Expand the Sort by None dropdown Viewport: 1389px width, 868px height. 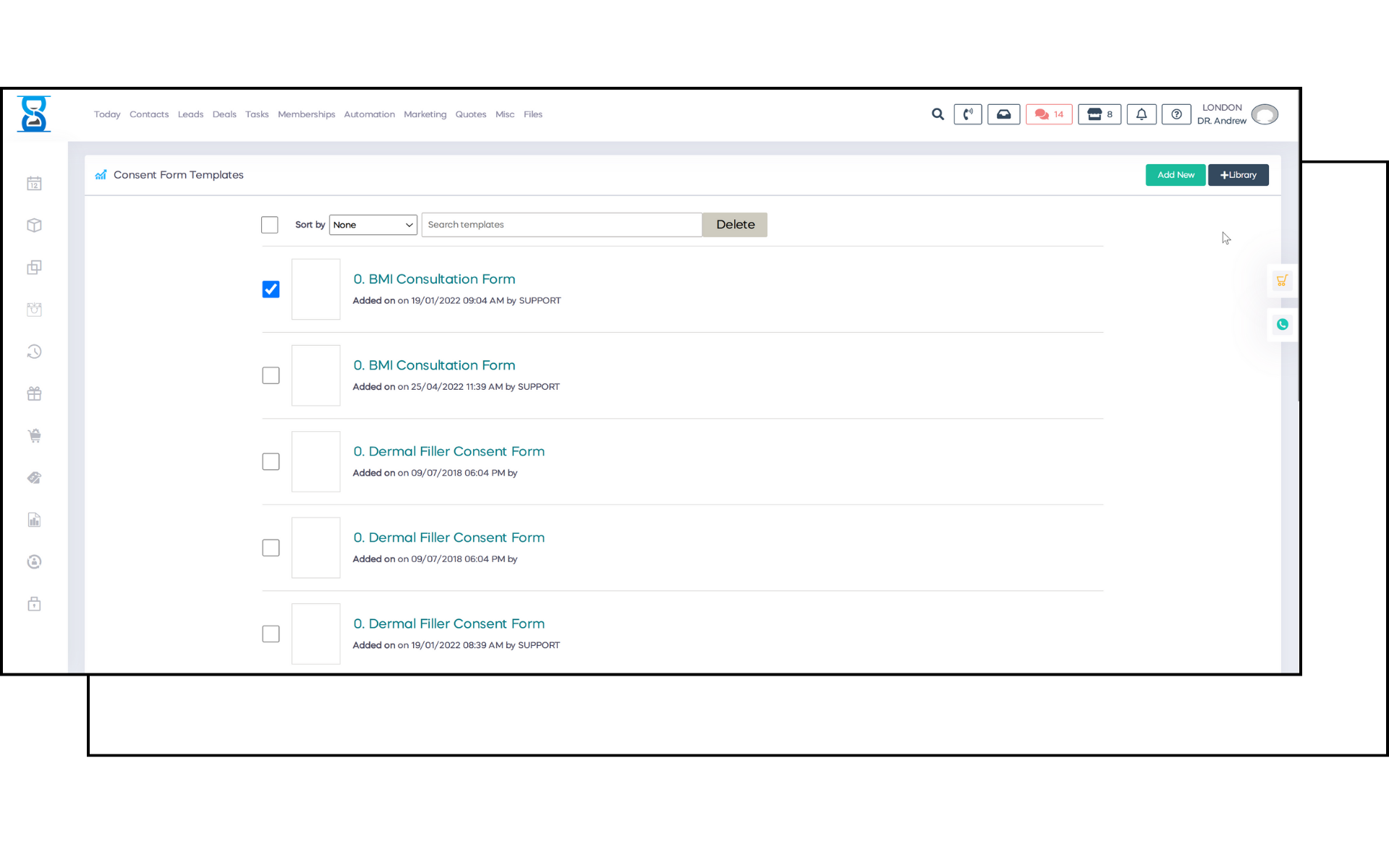[x=373, y=225]
